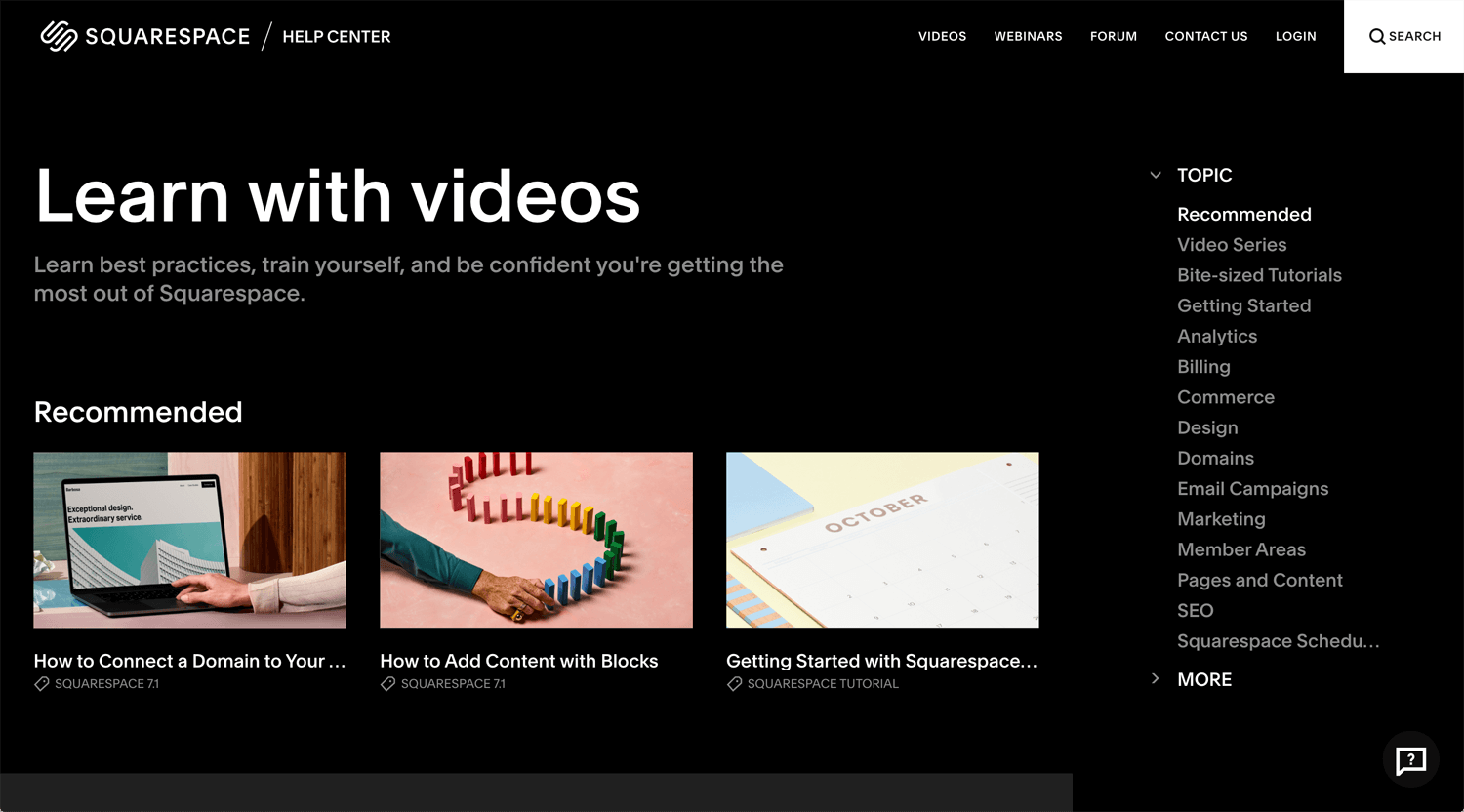Click the SEARCH label text
Image resolution: width=1464 pixels, height=812 pixels.
[1415, 36]
